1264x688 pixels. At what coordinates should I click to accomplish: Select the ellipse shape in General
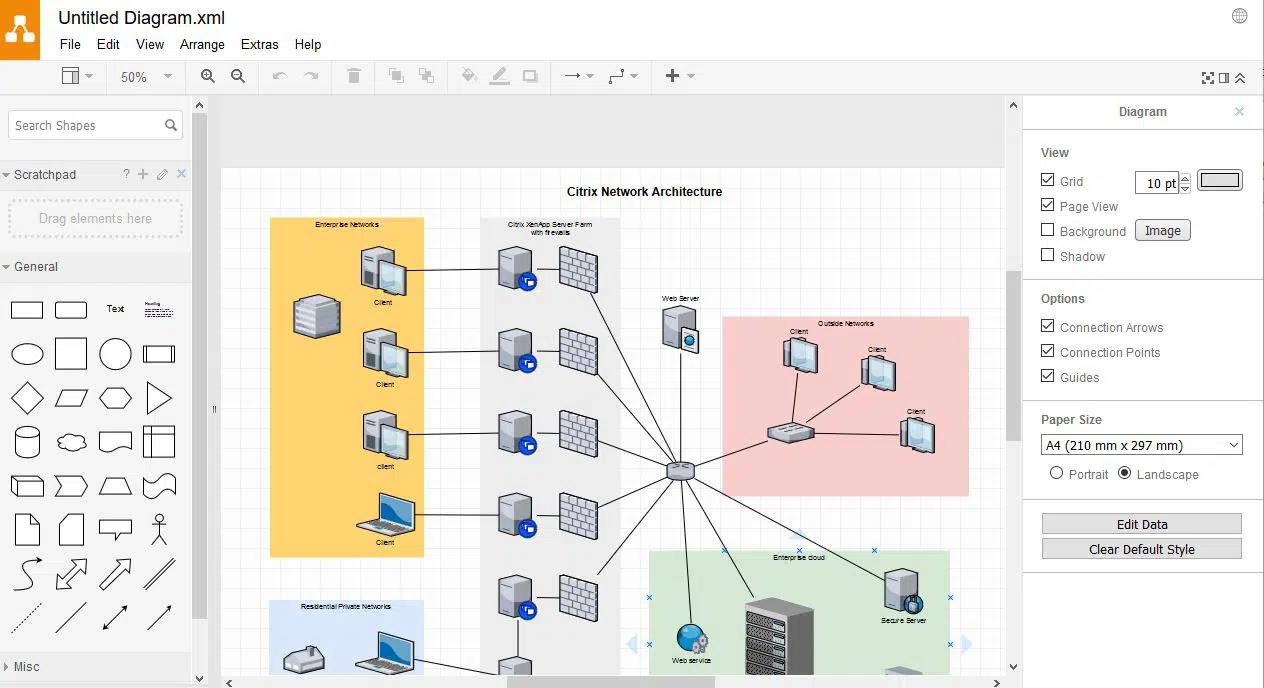pos(27,354)
